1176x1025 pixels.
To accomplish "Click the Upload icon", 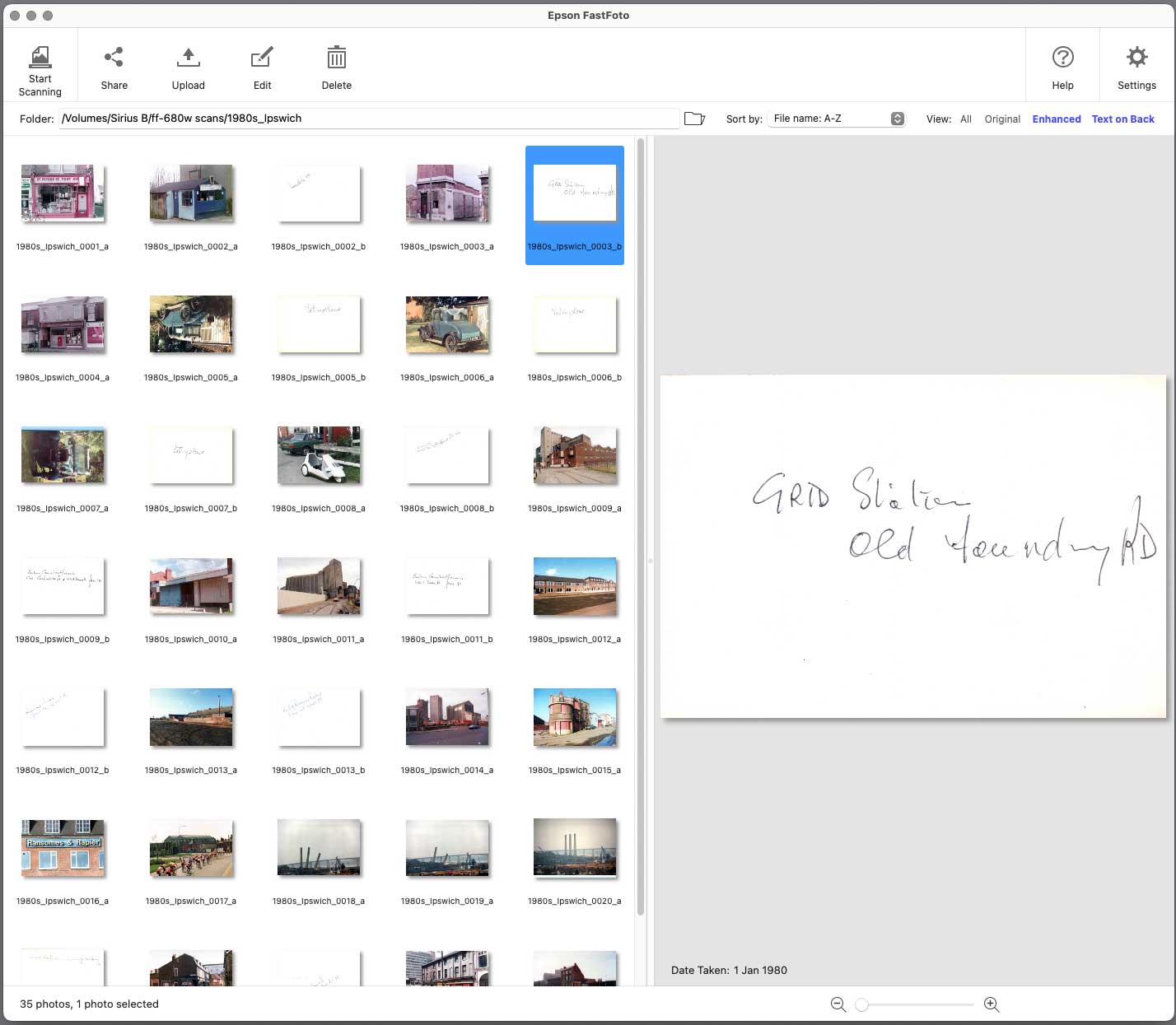I will [188, 57].
